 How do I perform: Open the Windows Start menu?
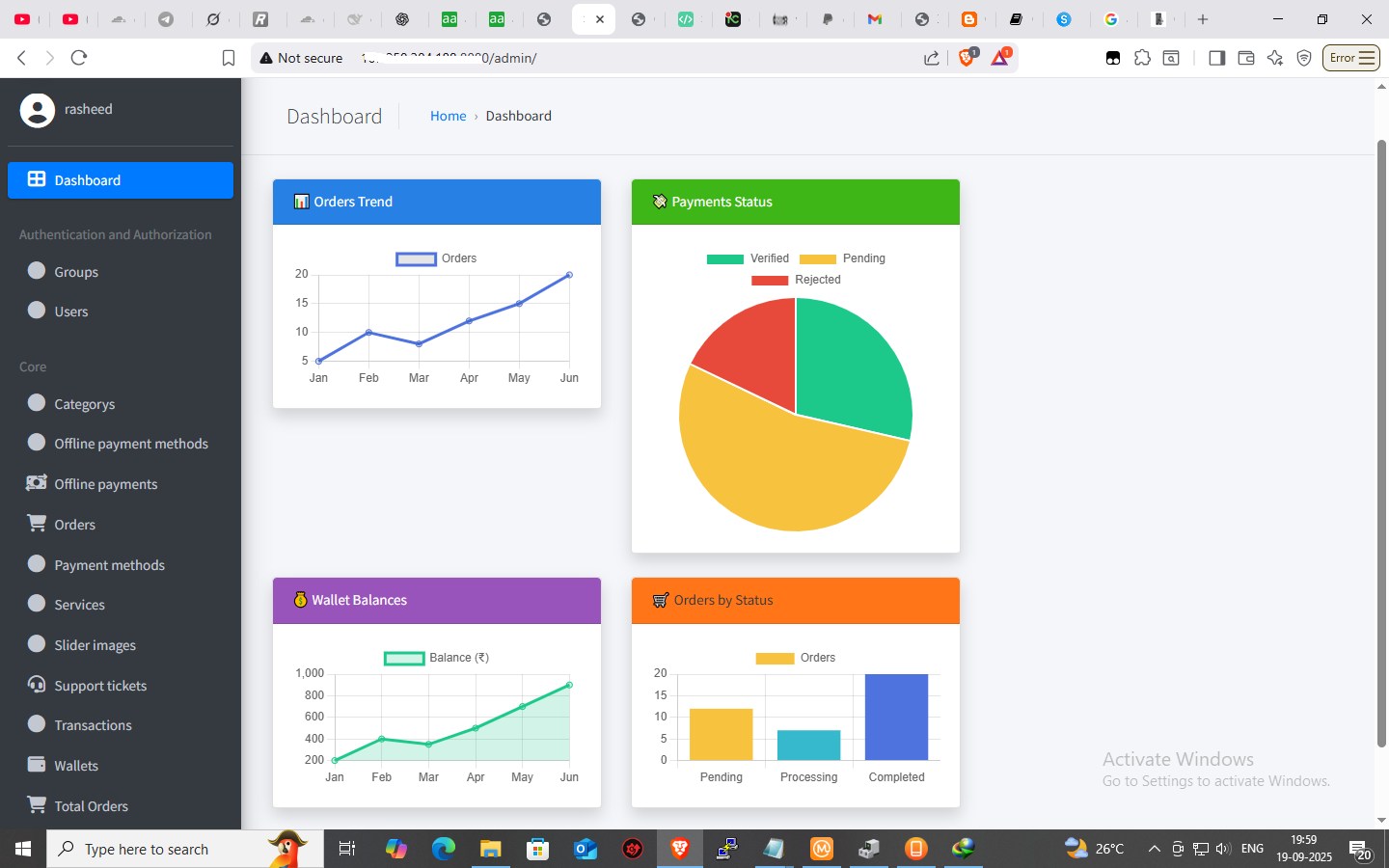coord(23,849)
